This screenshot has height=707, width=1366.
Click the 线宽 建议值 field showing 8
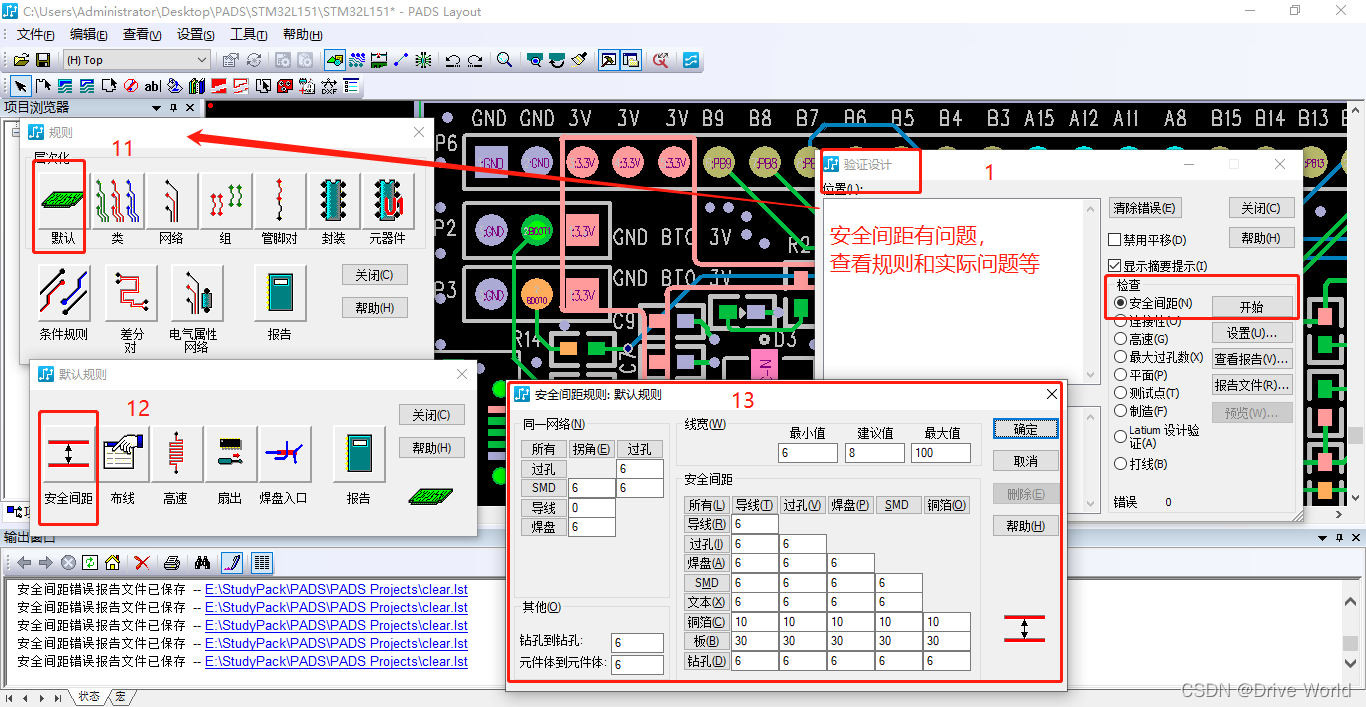pos(876,453)
